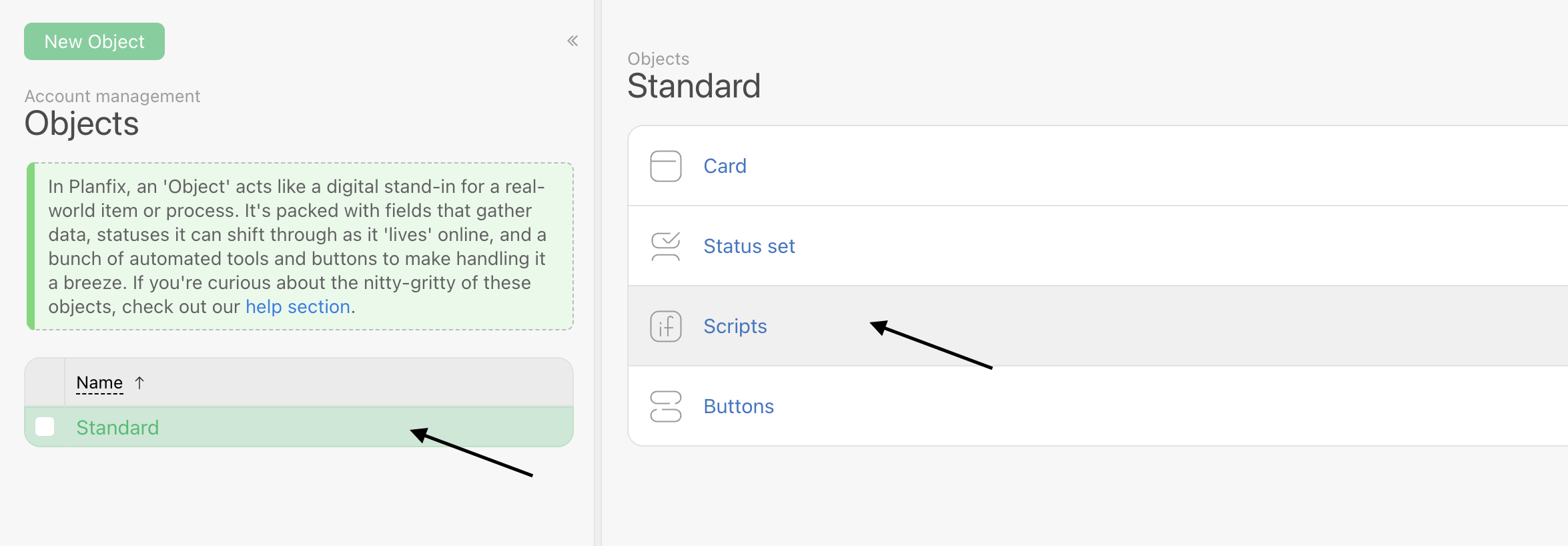
Task: Click the large Objects heading
Action: [x=81, y=123]
